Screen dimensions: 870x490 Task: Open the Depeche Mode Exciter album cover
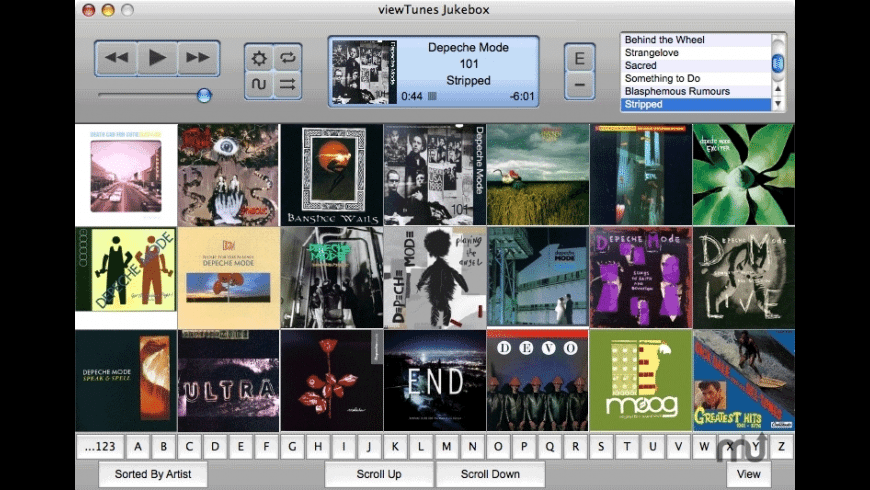743,175
